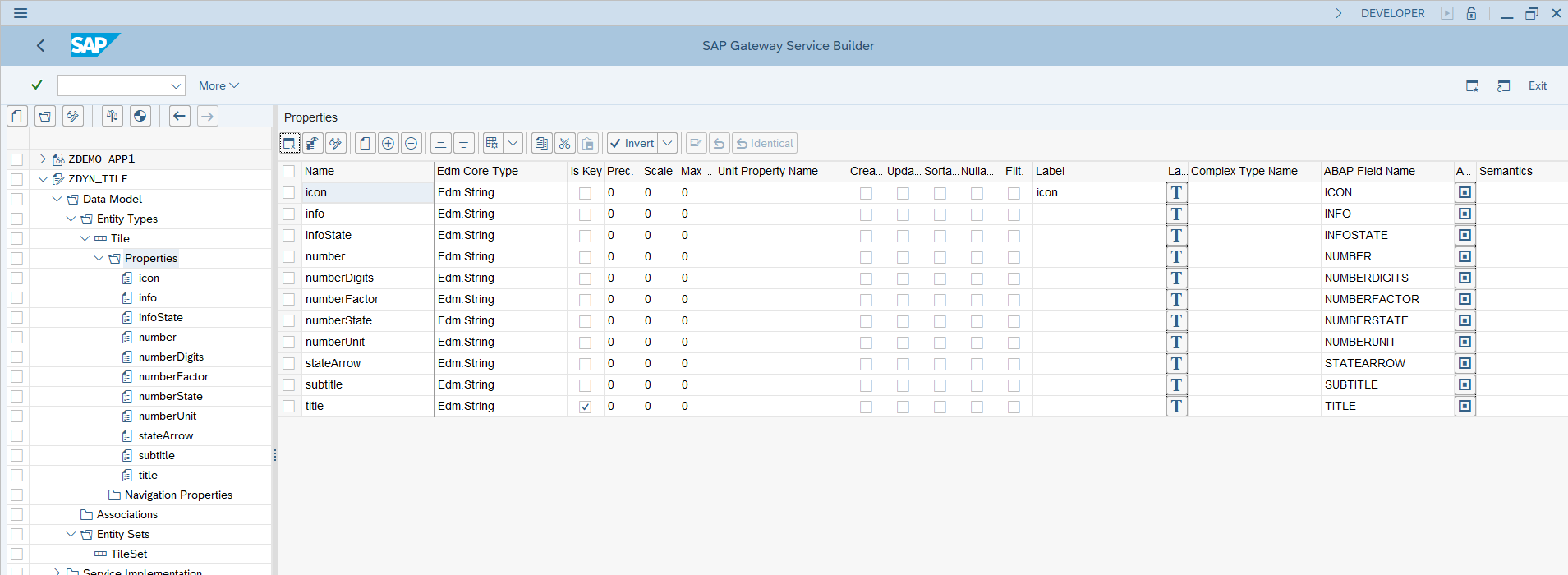
Task: Open the Invert dropdown arrow
Action: coord(668,143)
